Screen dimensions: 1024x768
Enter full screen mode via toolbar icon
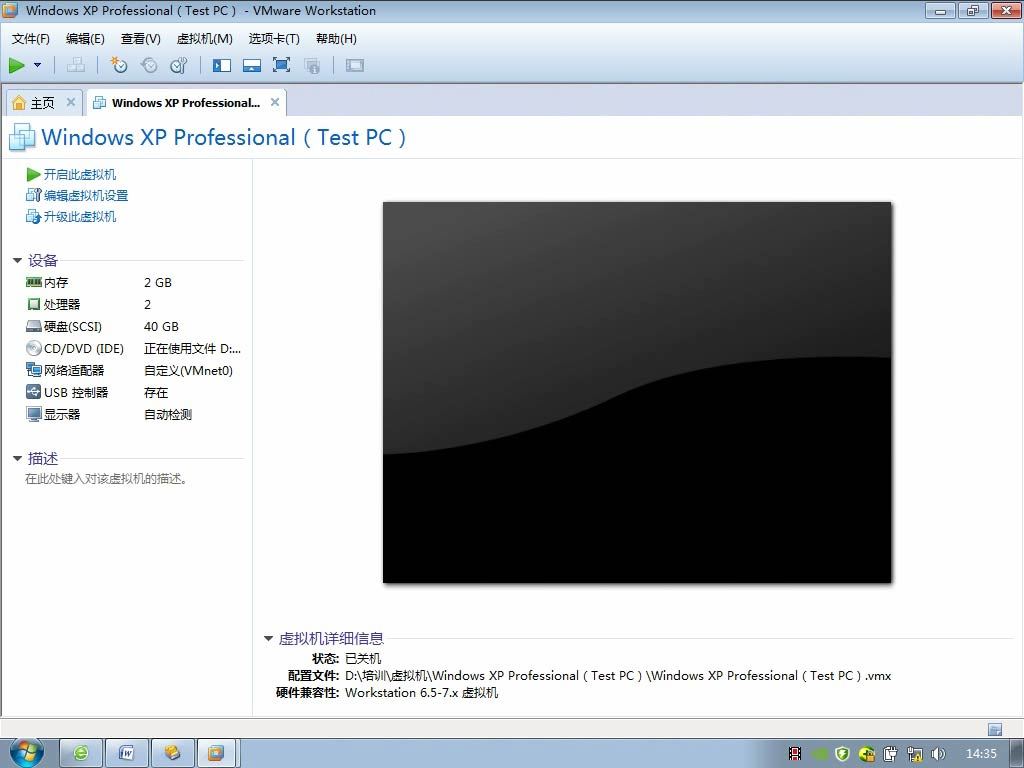pos(281,65)
